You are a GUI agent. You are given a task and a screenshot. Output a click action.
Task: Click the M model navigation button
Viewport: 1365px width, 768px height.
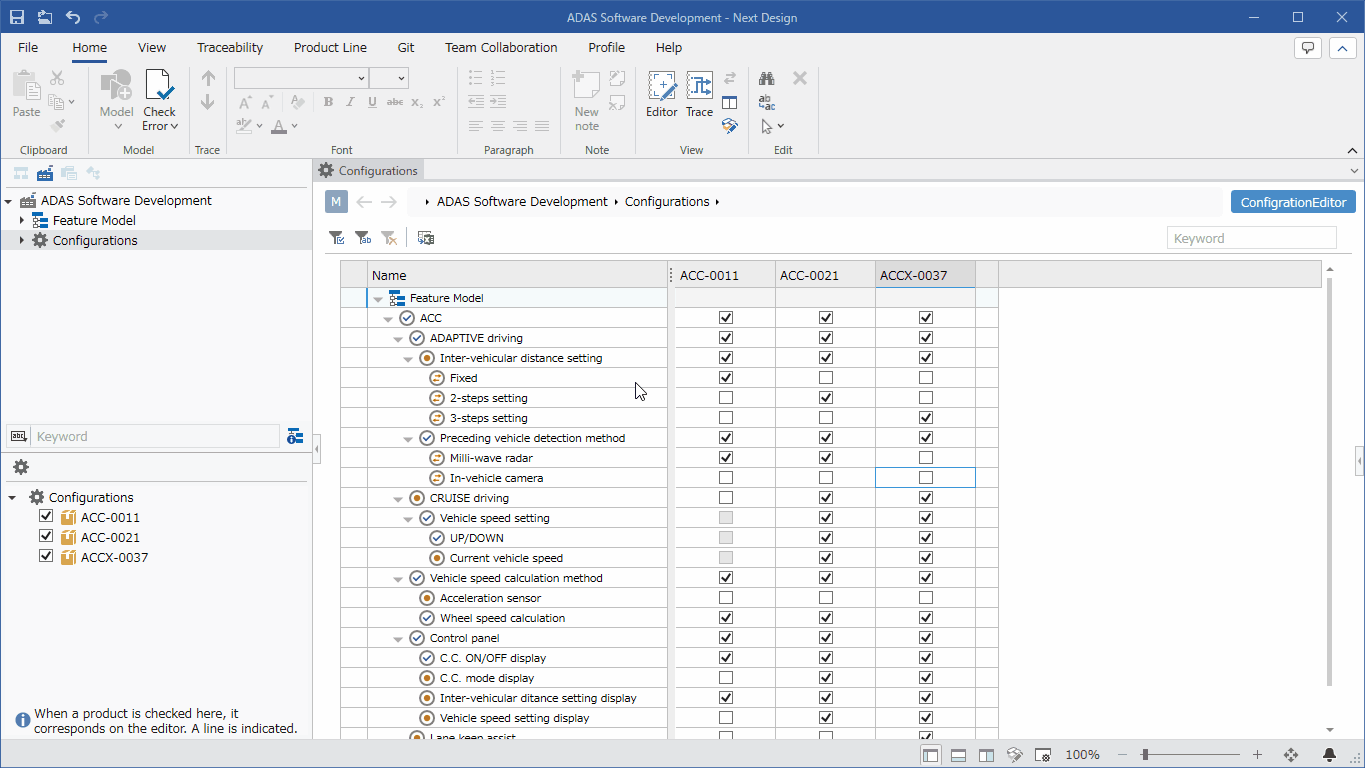point(336,201)
